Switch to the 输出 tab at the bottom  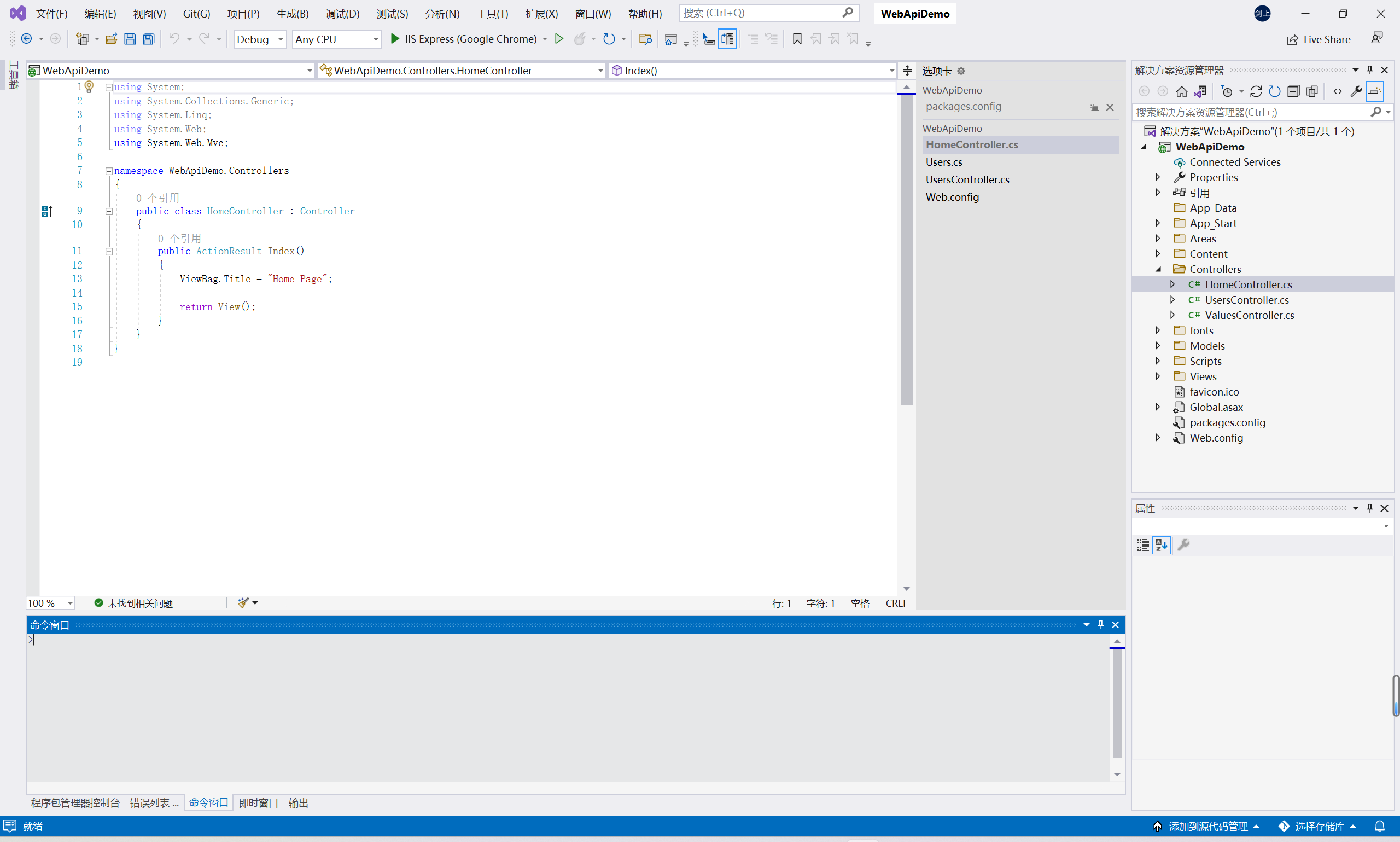pyautogui.click(x=298, y=803)
